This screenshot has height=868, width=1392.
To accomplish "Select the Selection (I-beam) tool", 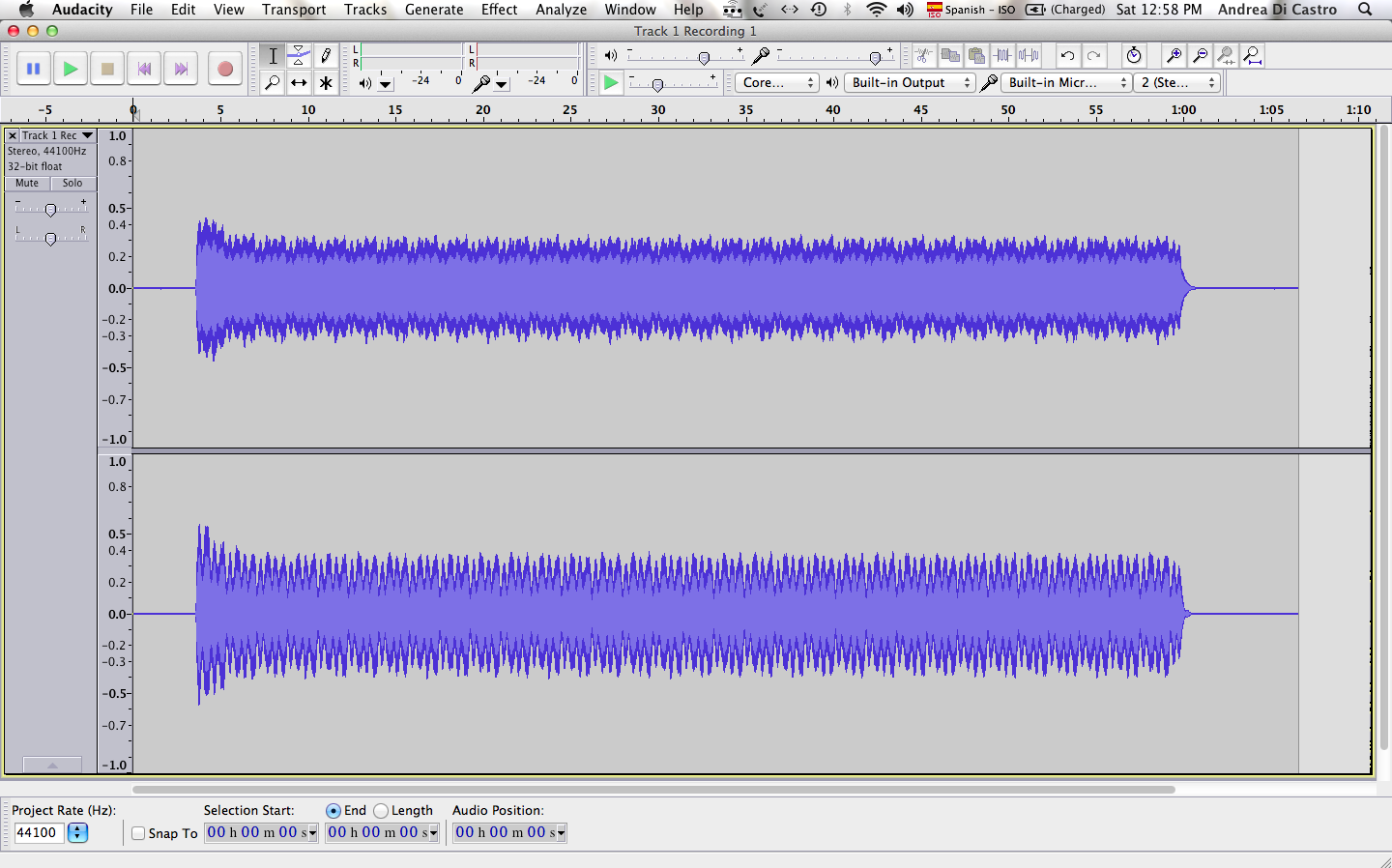I will 273,56.
